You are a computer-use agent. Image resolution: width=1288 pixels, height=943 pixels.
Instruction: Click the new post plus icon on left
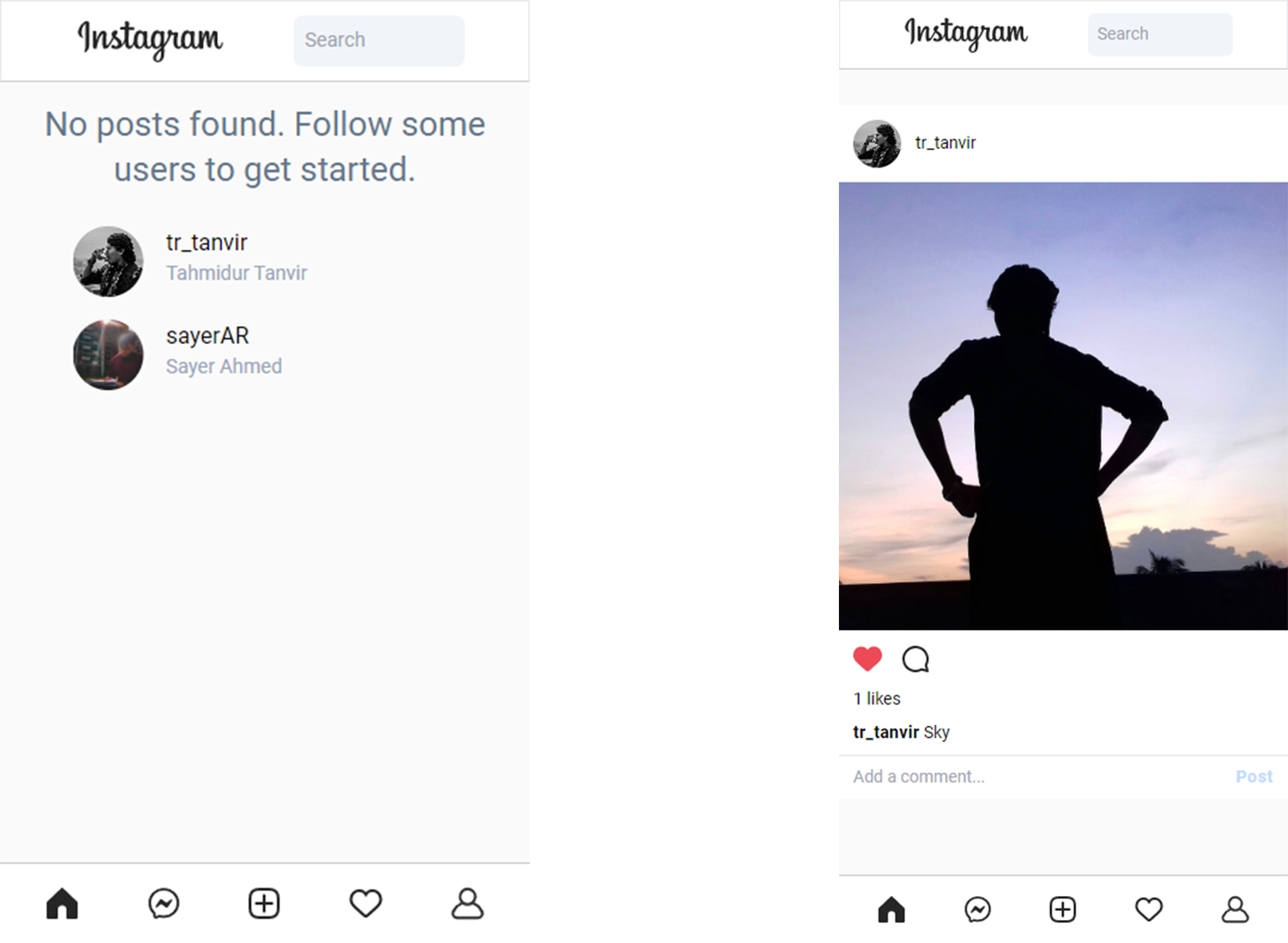click(264, 903)
